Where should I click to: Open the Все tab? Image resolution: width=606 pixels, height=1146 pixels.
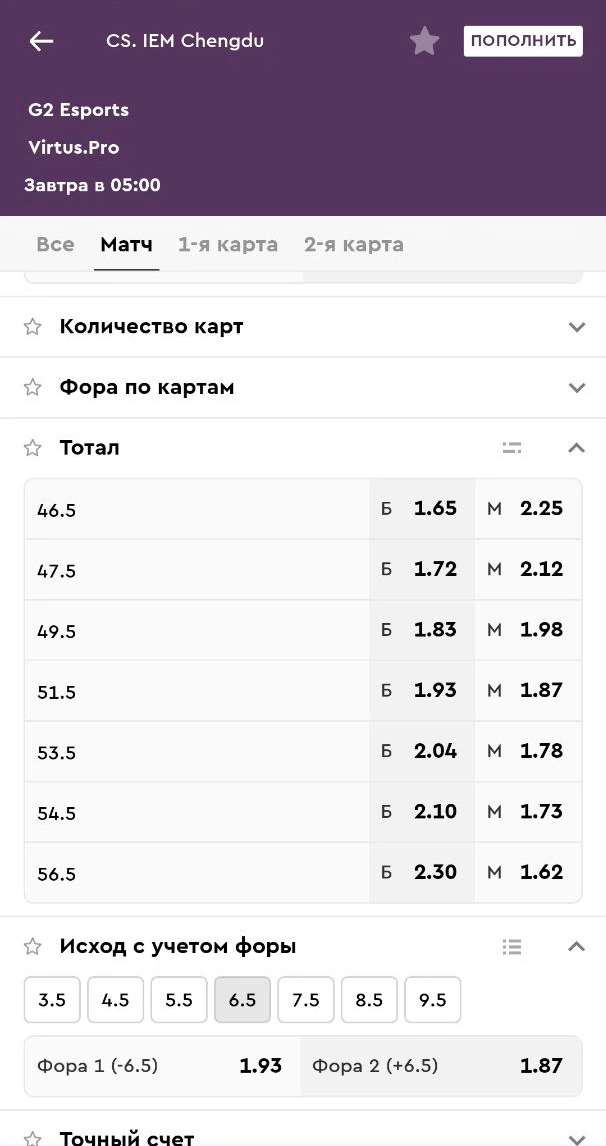pos(55,245)
